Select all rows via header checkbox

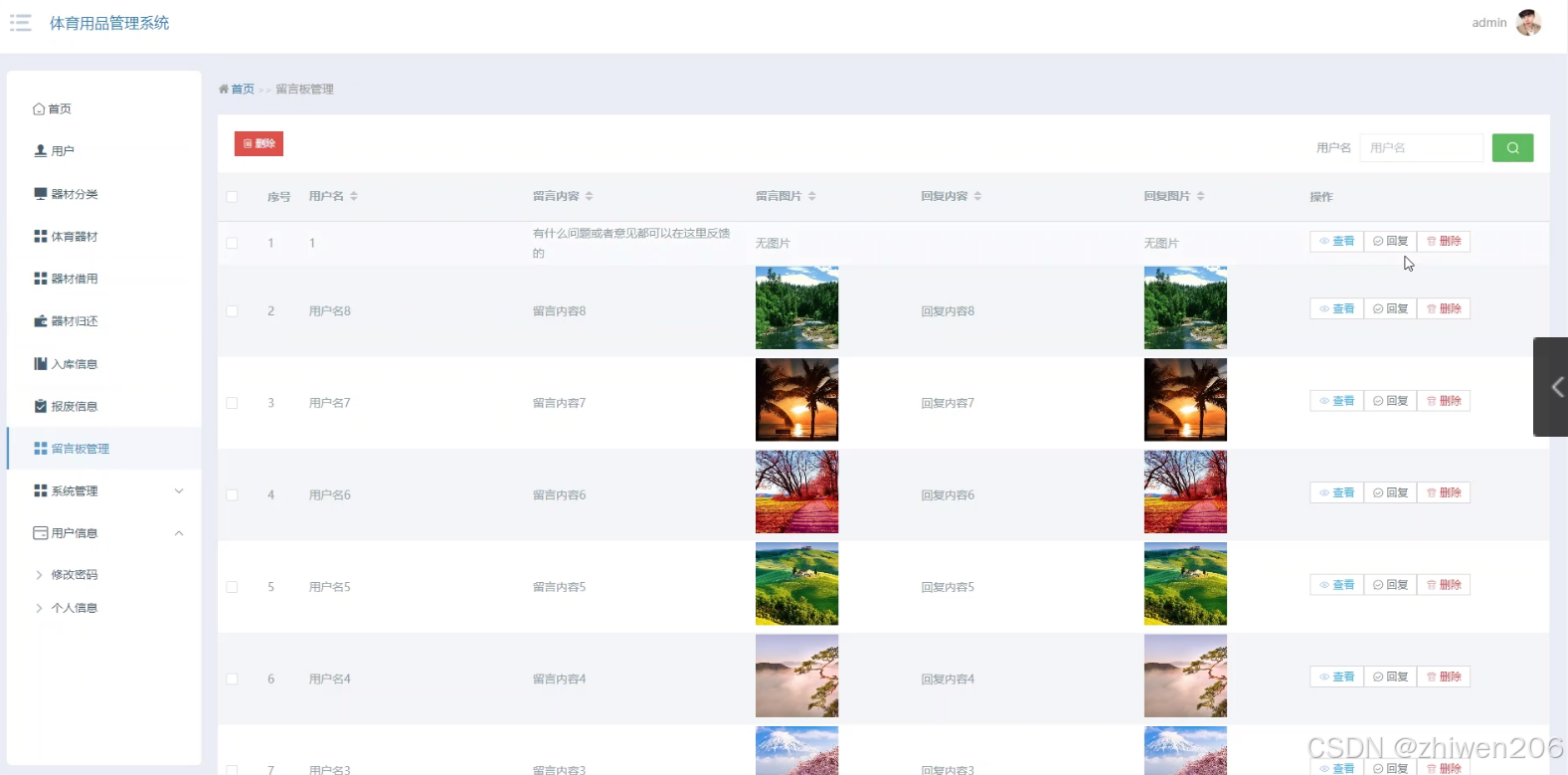232,197
